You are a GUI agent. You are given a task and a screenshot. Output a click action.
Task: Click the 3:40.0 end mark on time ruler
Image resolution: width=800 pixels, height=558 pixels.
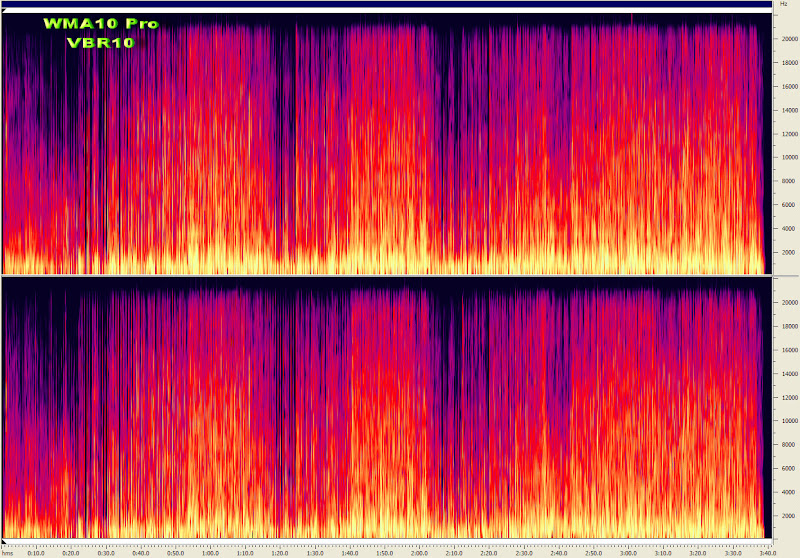pyautogui.click(x=765, y=551)
